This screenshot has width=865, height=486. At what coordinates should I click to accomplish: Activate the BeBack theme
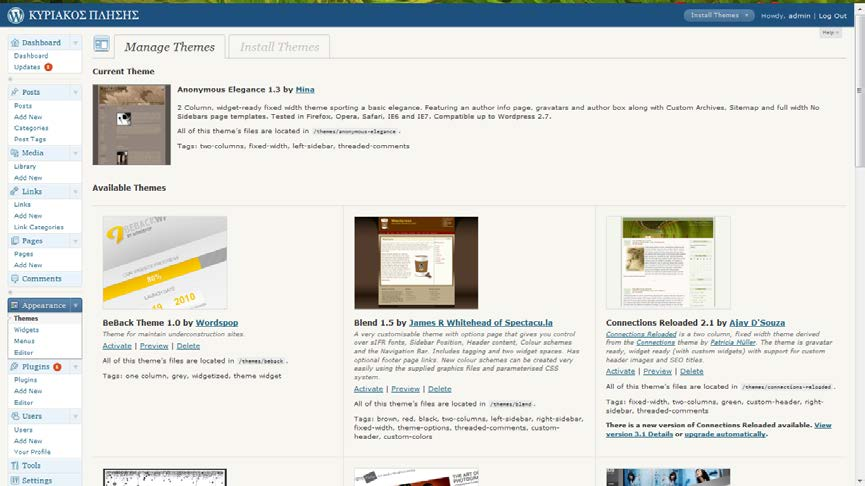117,346
